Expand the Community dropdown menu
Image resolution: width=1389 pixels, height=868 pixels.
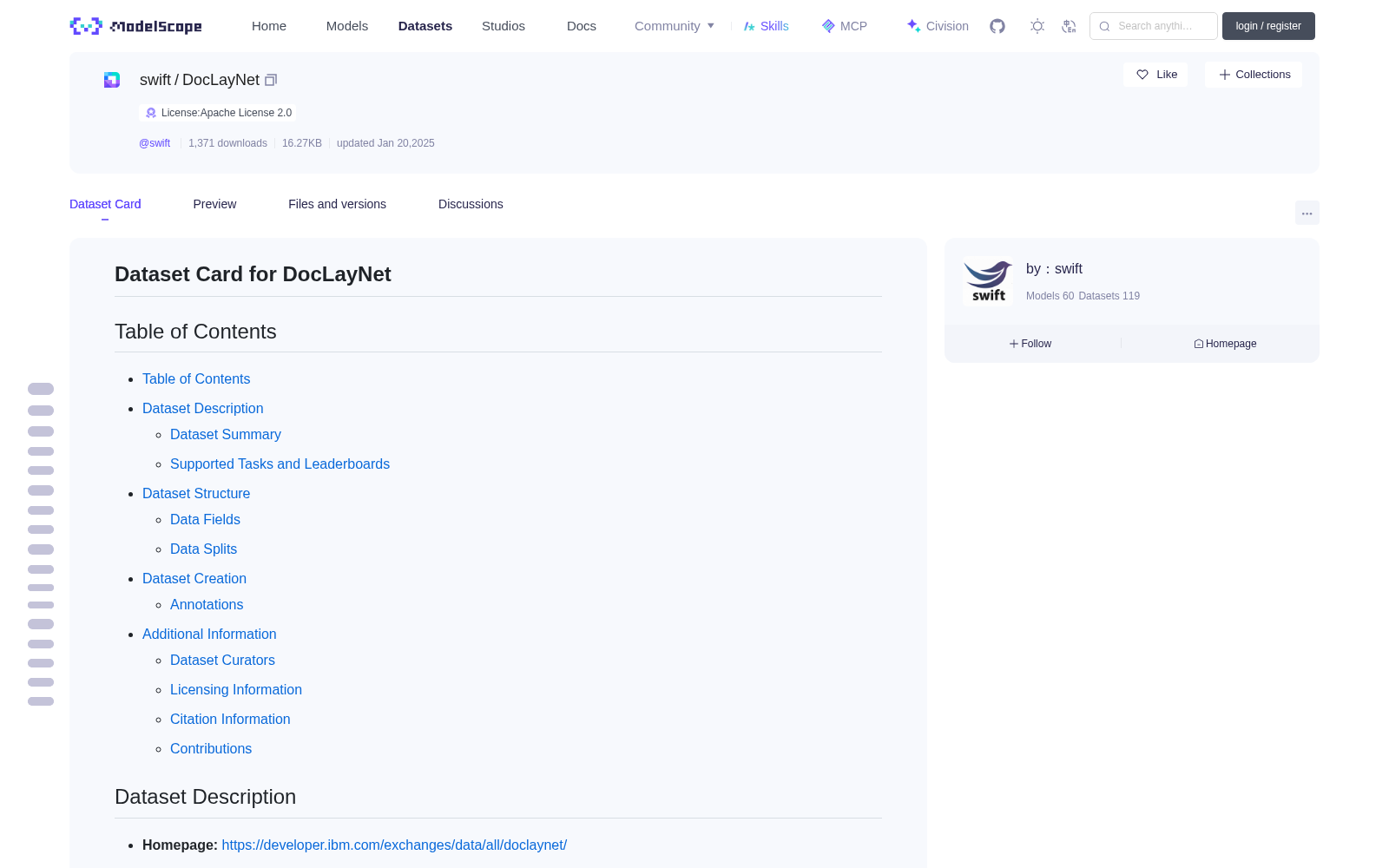click(x=675, y=26)
